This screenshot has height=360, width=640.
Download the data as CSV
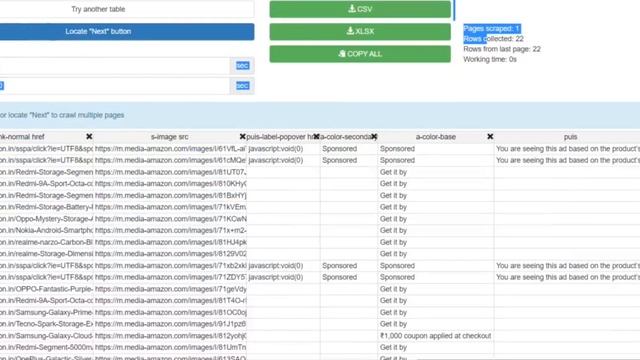click(x=360, y=9)
